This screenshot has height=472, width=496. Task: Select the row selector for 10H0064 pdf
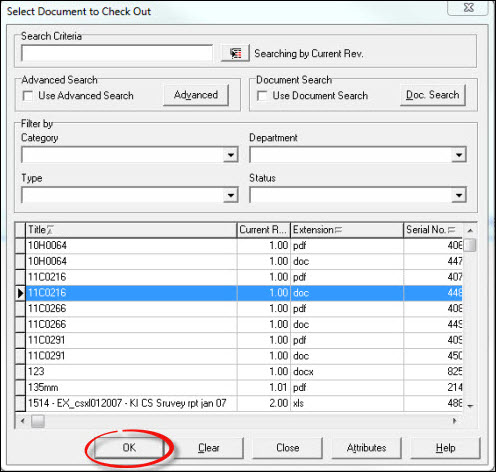pos(20,246)
